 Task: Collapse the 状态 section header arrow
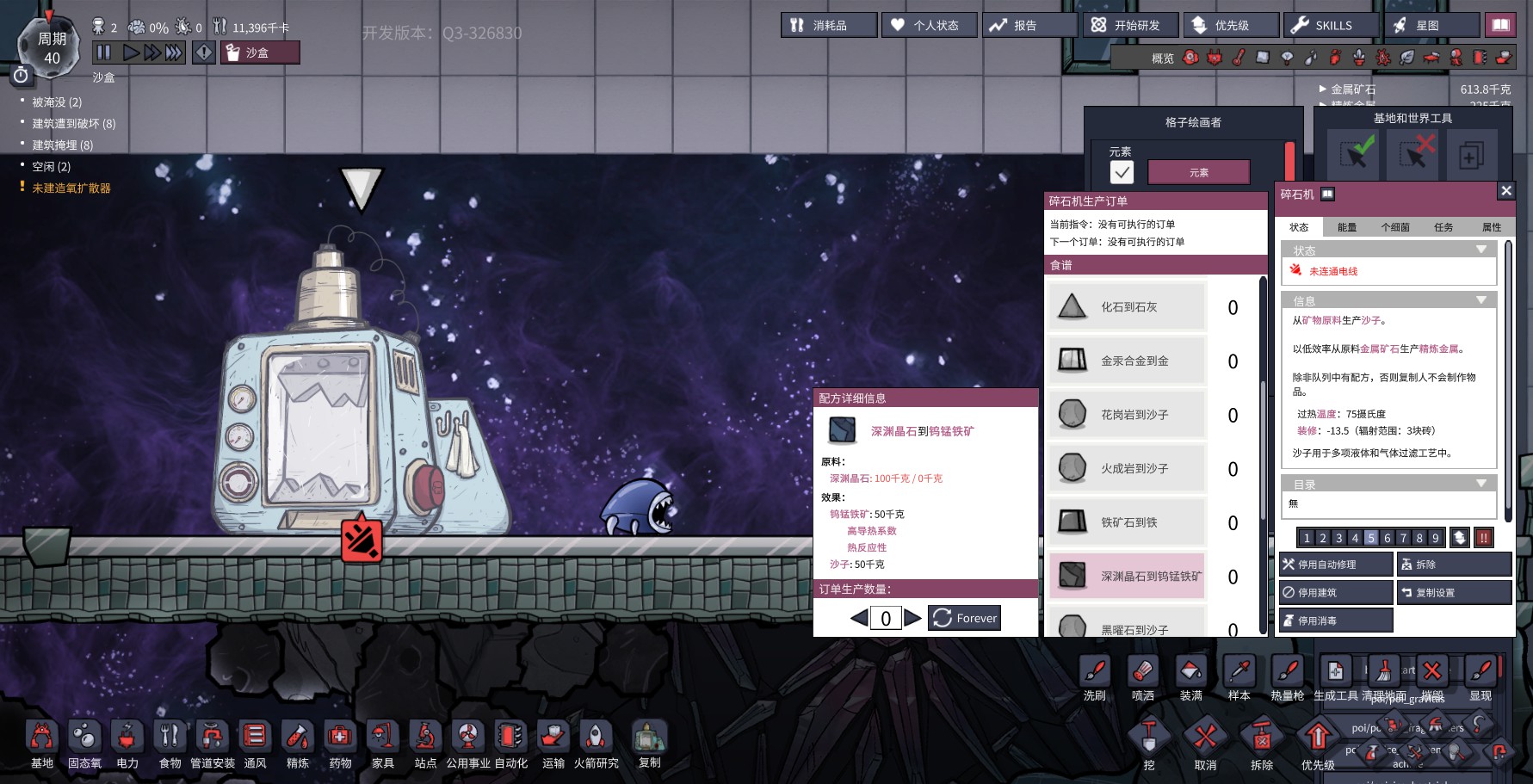tap(1481, 250)
